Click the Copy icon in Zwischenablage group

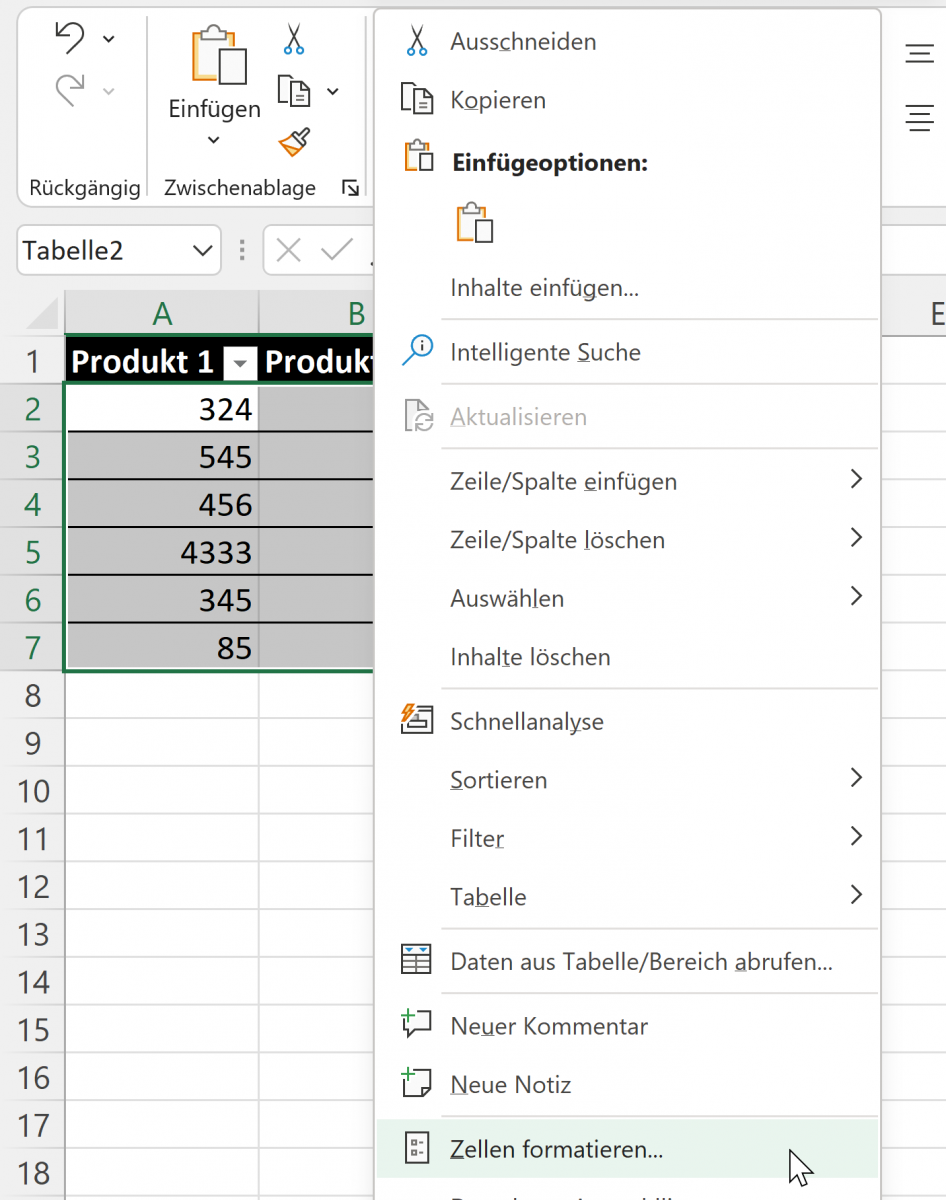click(295, 92)
